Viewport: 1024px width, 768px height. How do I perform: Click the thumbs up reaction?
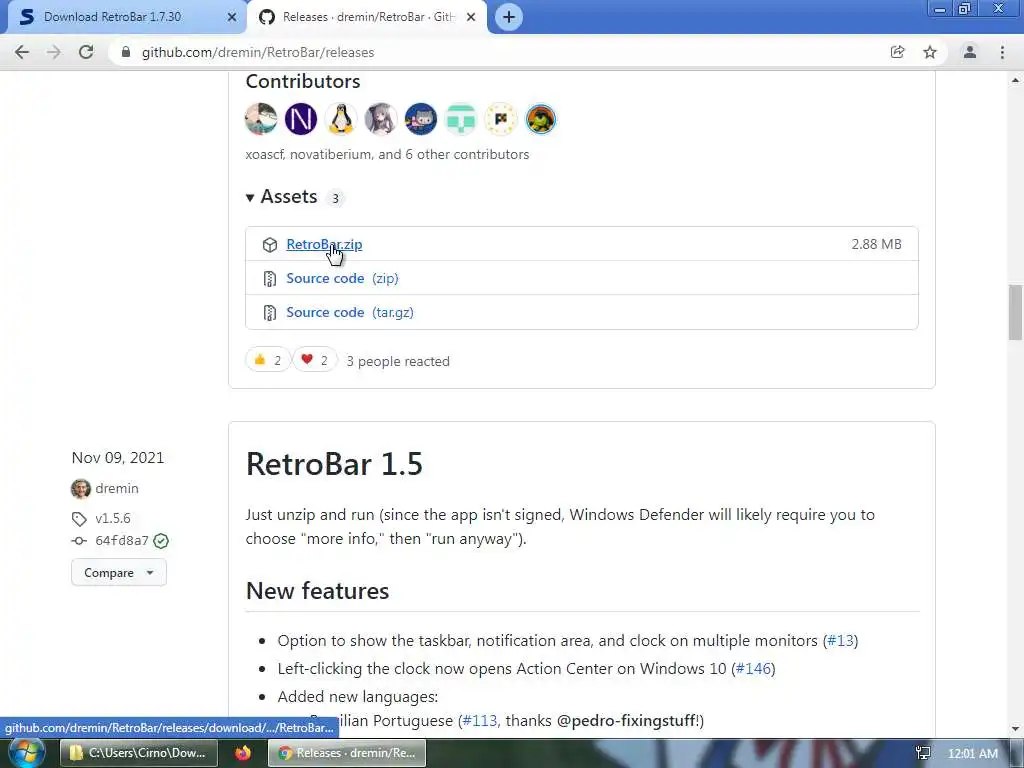(x=268, y=360)
